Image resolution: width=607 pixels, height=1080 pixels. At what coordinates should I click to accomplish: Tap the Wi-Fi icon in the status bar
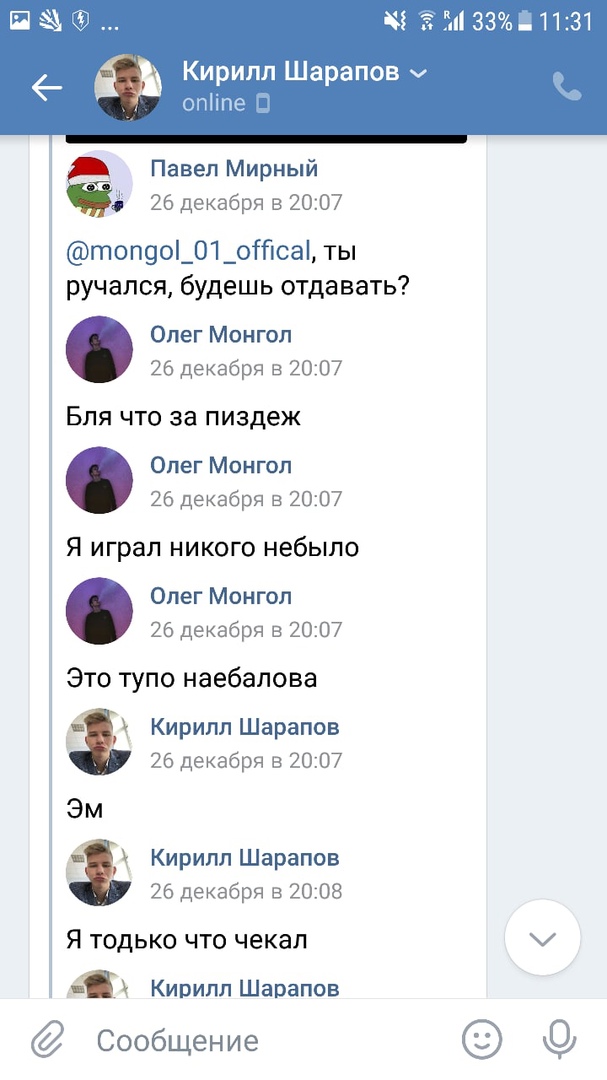[x=428, y=21]
